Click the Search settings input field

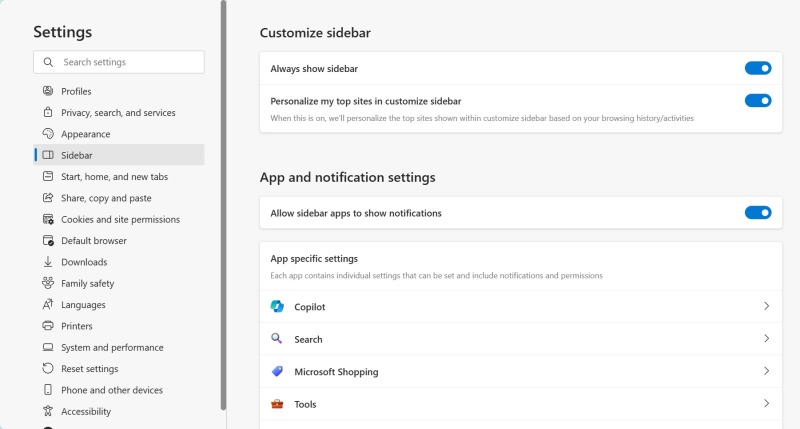point(119,62)
